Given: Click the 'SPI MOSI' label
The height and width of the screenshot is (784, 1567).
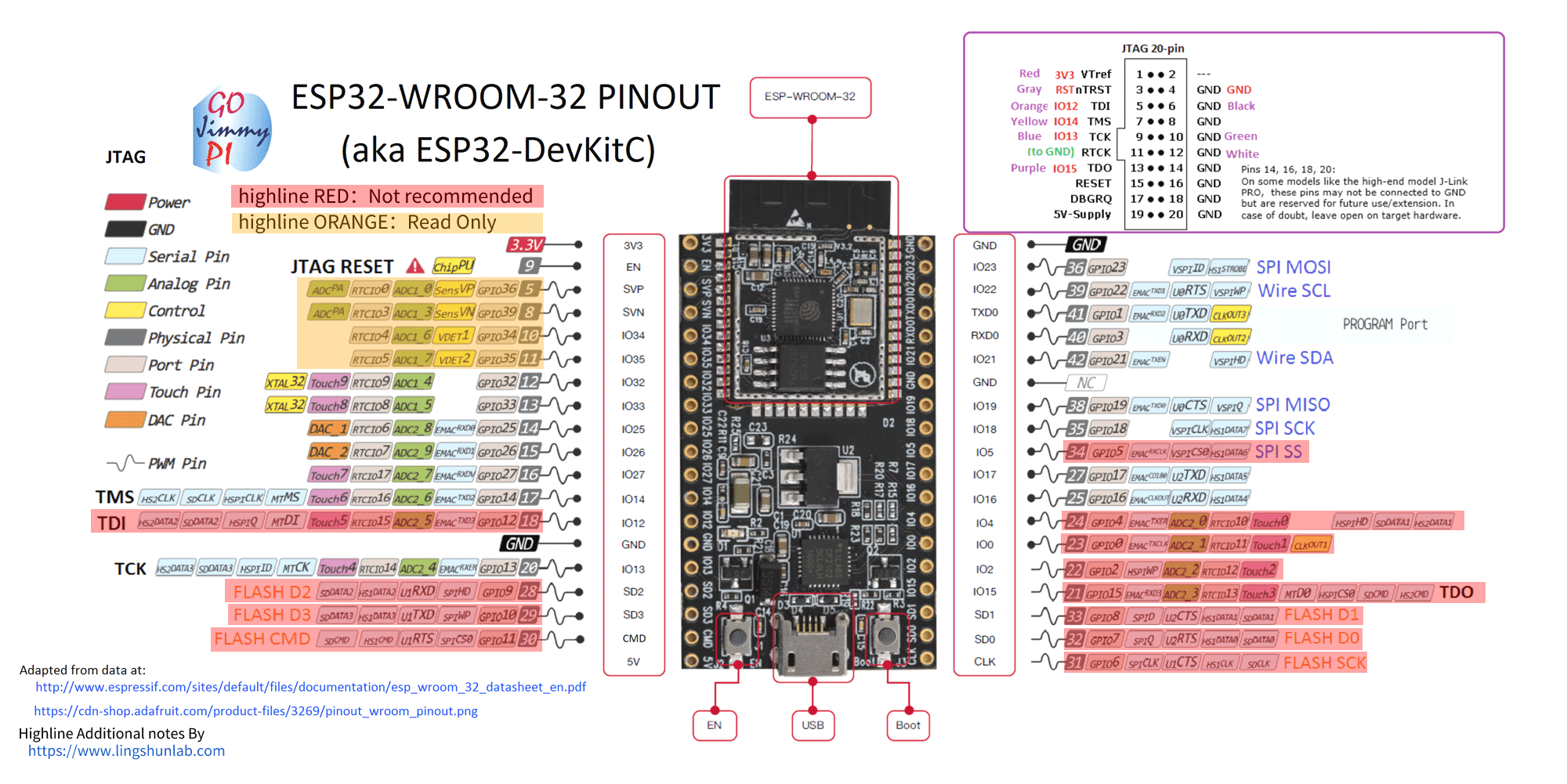Looking at the screenshot, I should coord(1294,268).
